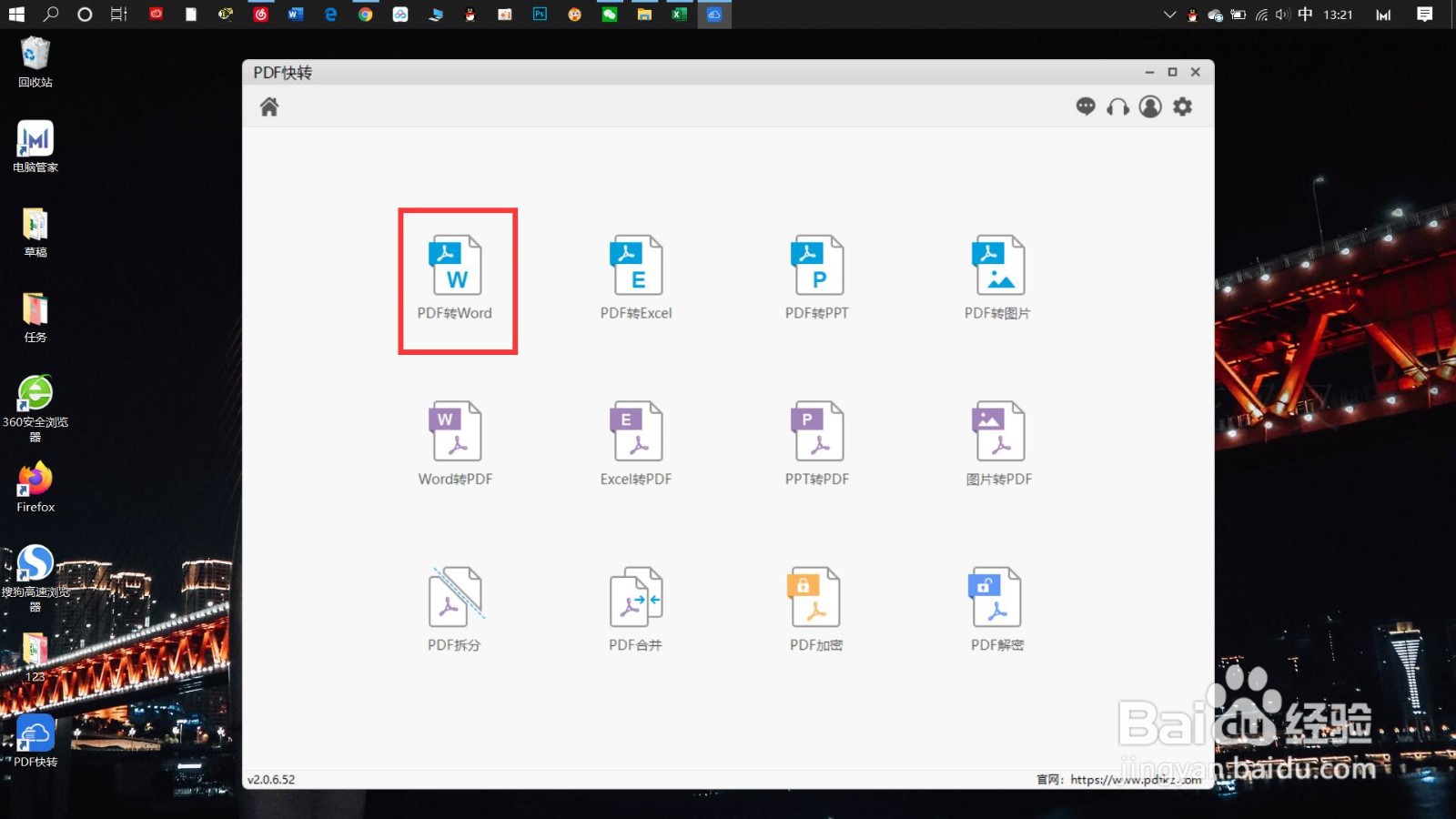The width and height of the screenshot is (1456, 819).
Task: Open File Explorer from the taskbar
Action: [x=644, y=15]
